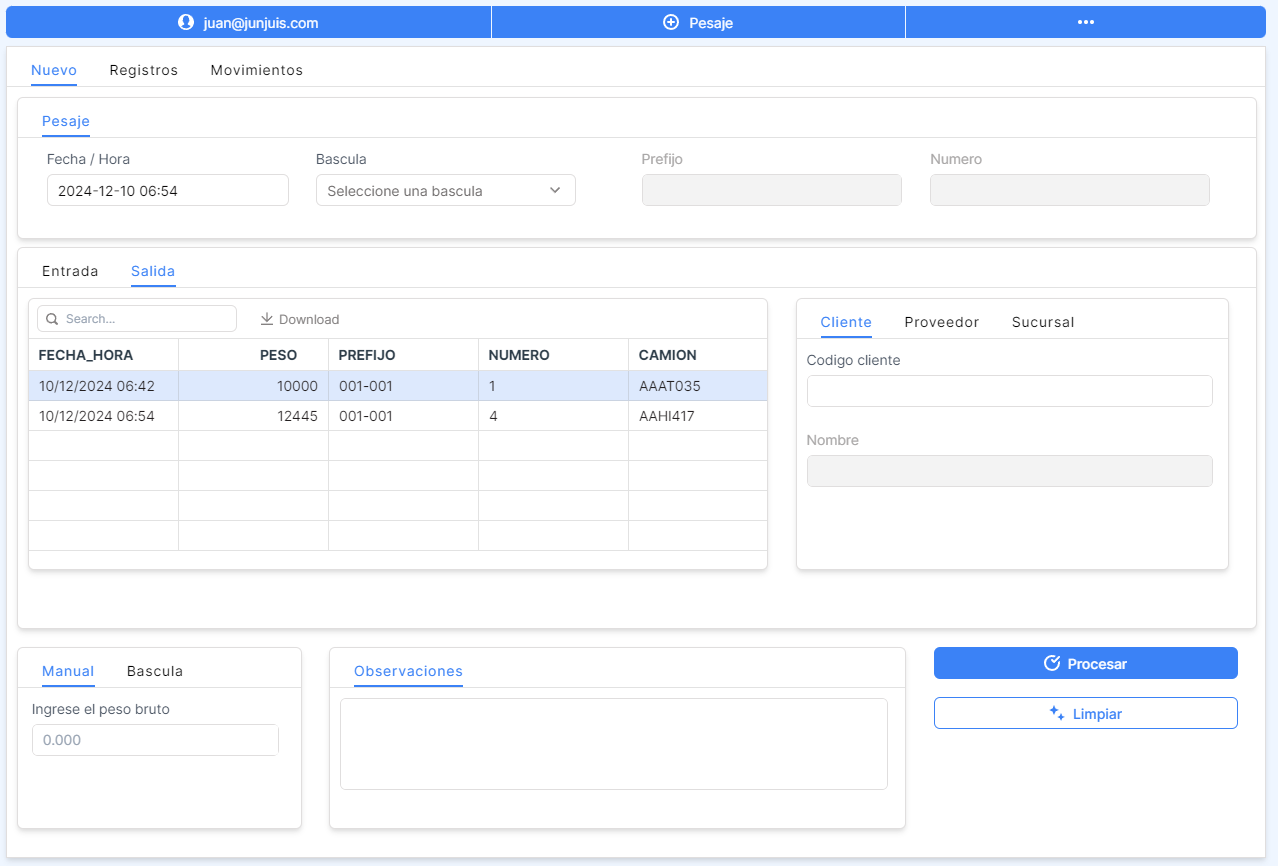1278x866 pixels.
Task: Switch weight entry to Bascula tab
Action: (155, 671)
